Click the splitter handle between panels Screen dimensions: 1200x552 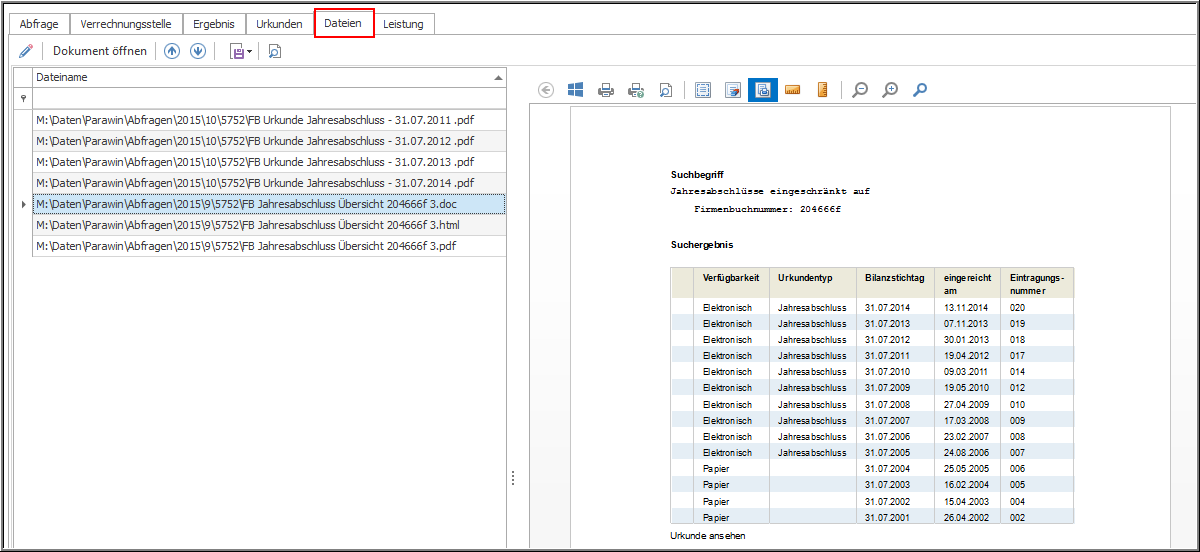512,479
